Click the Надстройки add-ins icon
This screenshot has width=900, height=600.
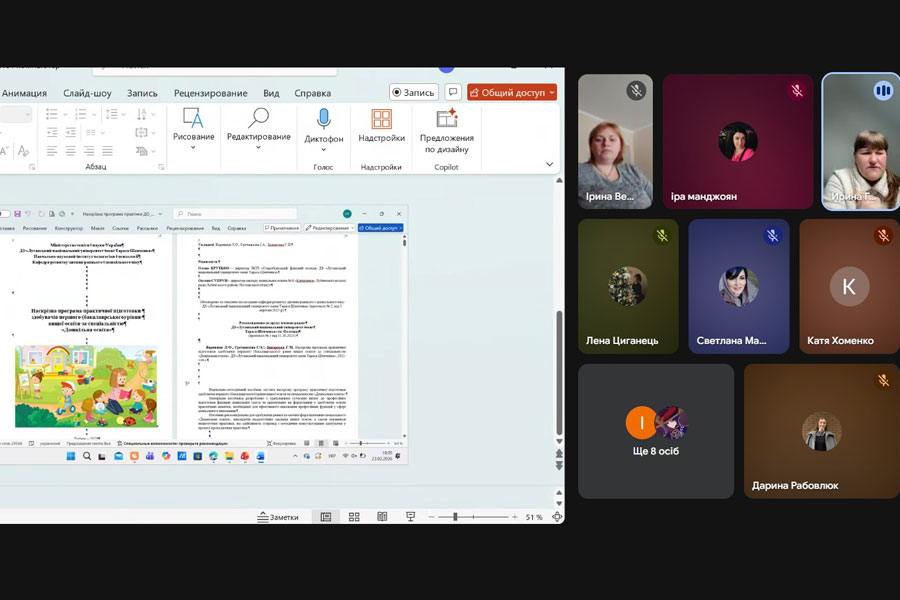(x=381, y=127)
